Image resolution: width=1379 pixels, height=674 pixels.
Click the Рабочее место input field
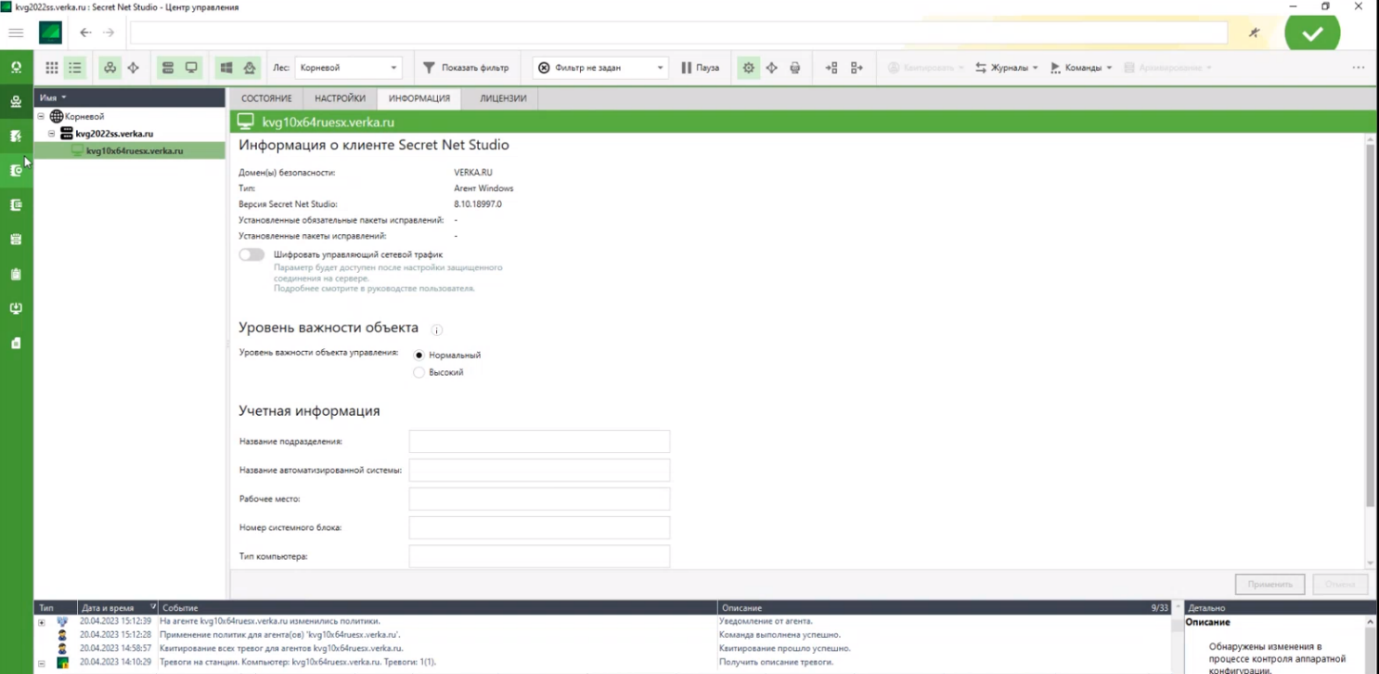[x=539, y=499]
